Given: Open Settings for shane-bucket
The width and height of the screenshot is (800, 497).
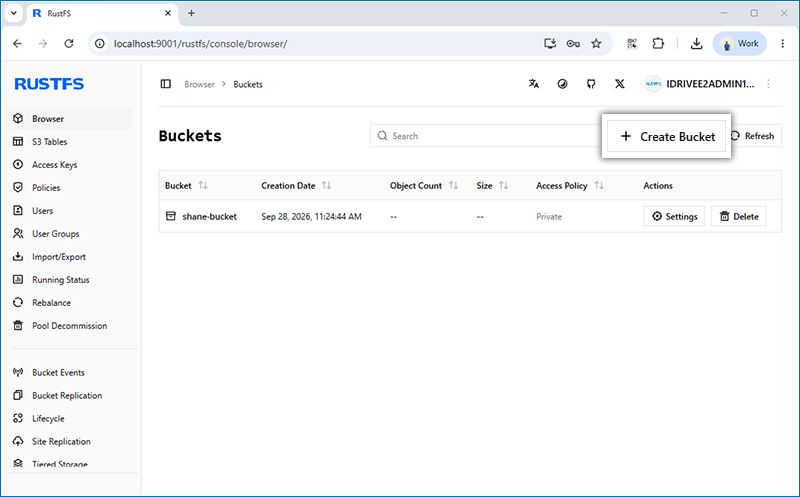Looking at the screenshot, I should click(674, 216).
